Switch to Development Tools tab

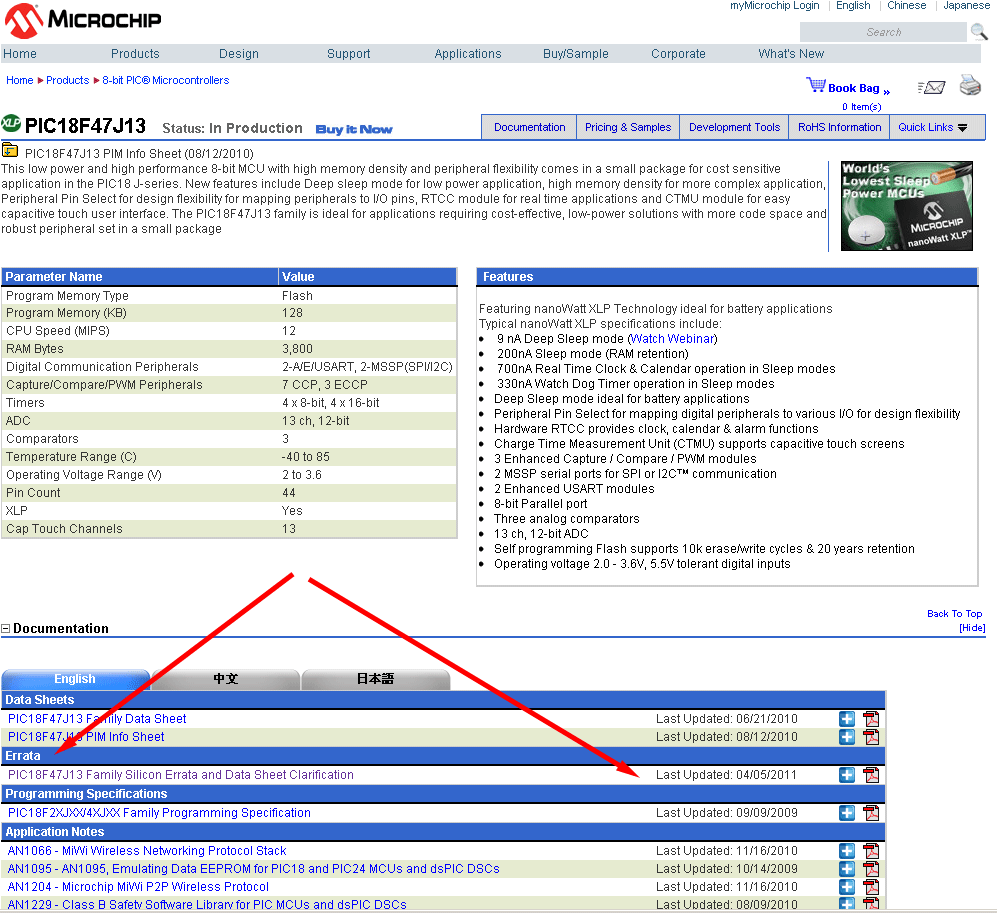coord(734,127)
